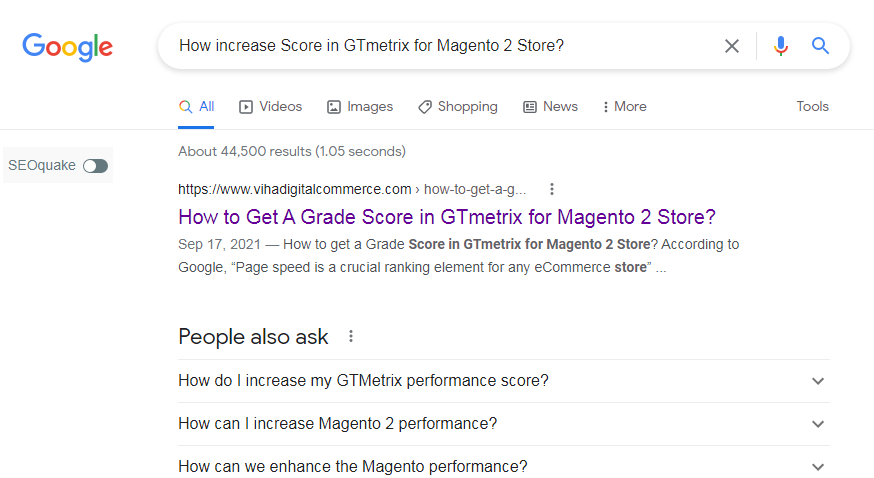874x478 pixels.
Task: Open 'How to Get A Grade Score' result
Action: [446, 217]
